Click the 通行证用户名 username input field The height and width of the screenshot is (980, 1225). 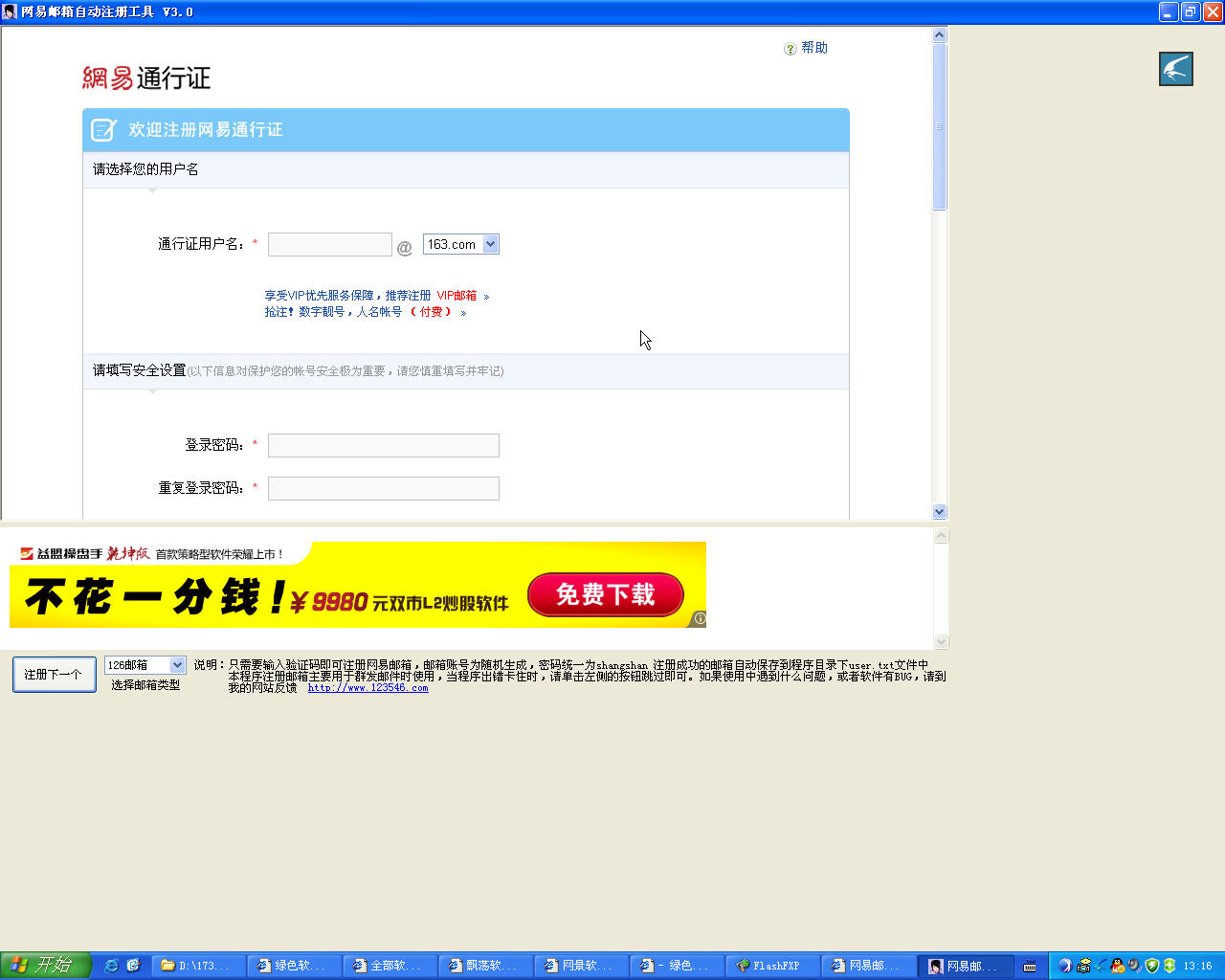(330, 245)
